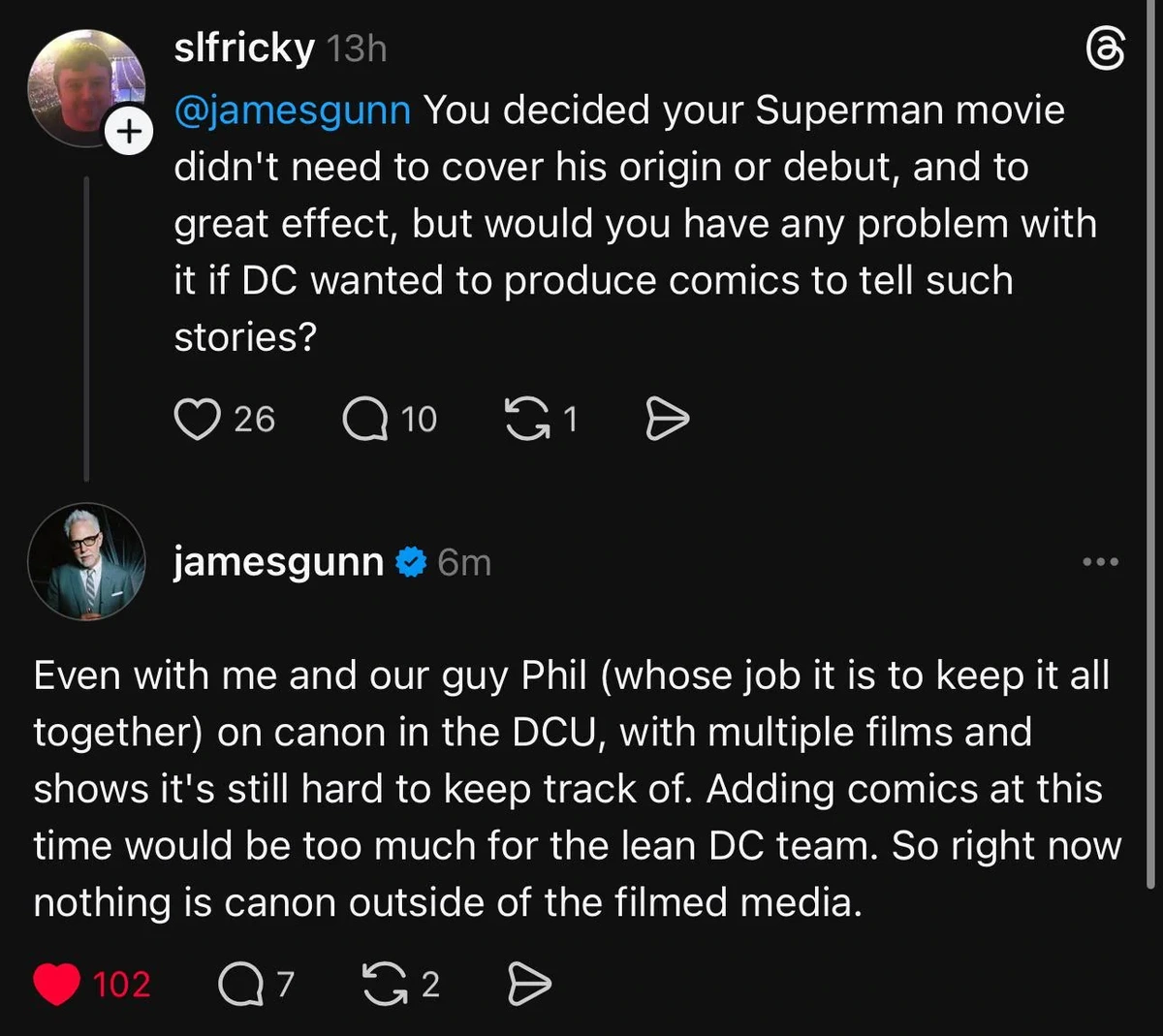Like slfricky's post with the heart icon
Screen dimensions: 1163x1036
coord(197,420)
